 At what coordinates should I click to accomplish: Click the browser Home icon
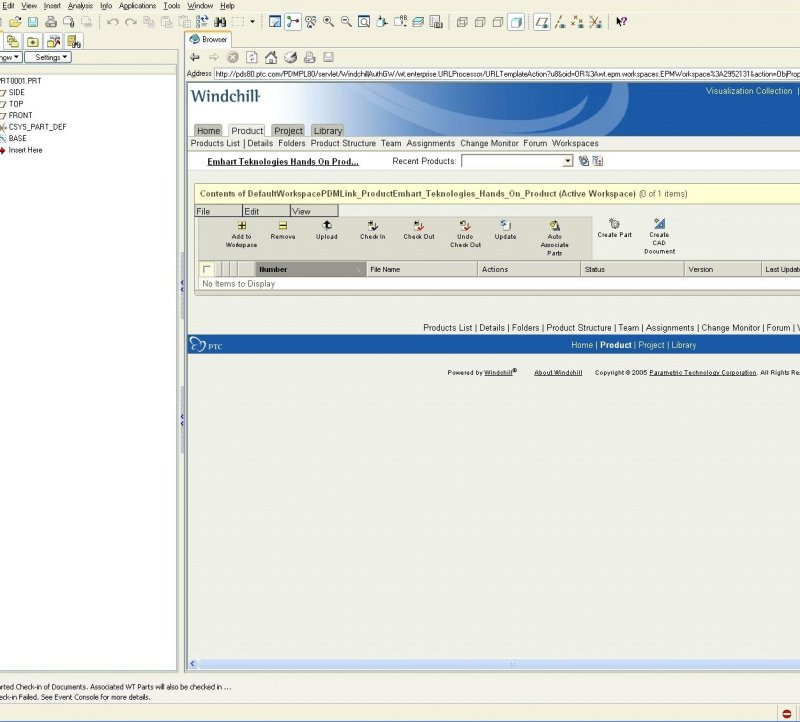[x=271, y=57]
